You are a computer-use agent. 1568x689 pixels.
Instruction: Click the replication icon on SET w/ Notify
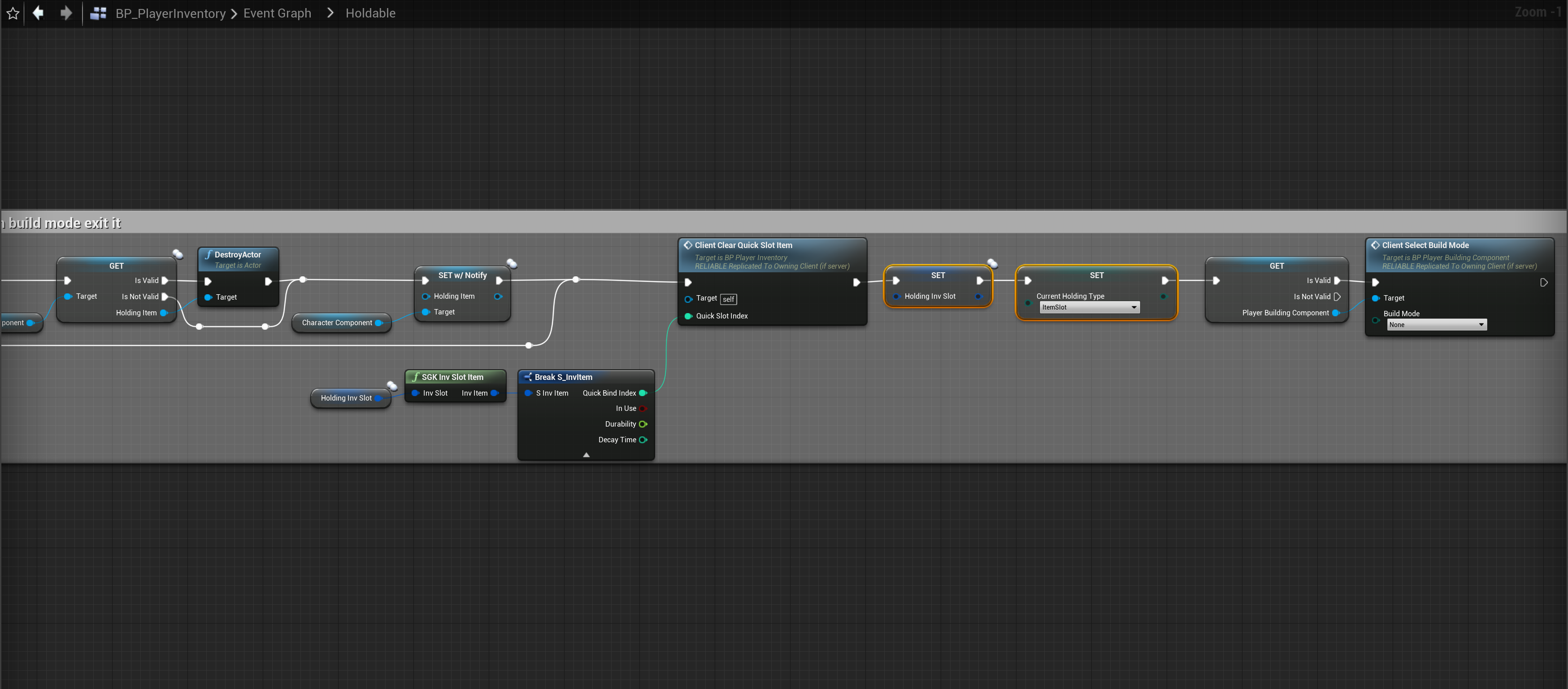pyautogui.click(x=513, y=264)
